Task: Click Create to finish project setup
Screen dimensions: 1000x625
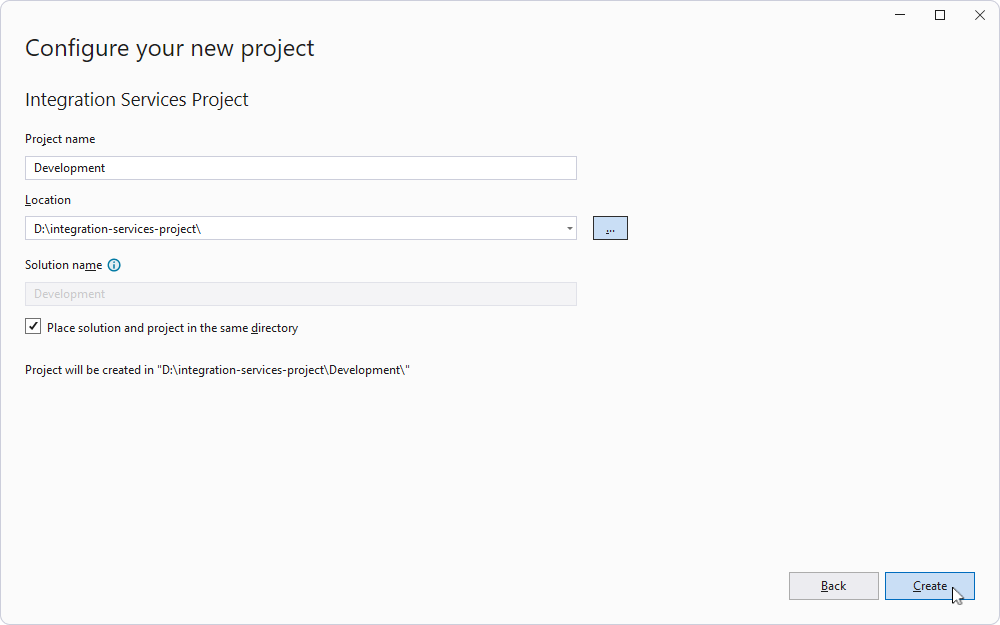Action: tap(930, 586)
